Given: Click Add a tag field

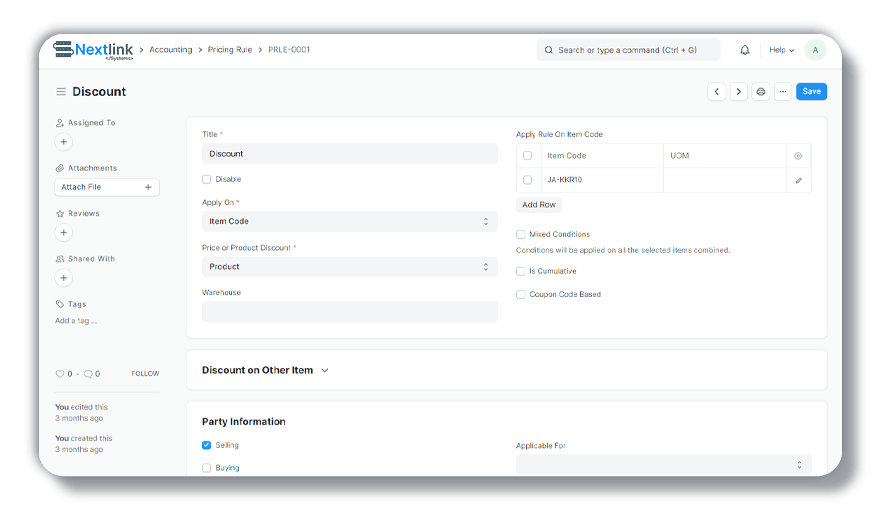Looking at the screenshot, I should coord(76,321).
